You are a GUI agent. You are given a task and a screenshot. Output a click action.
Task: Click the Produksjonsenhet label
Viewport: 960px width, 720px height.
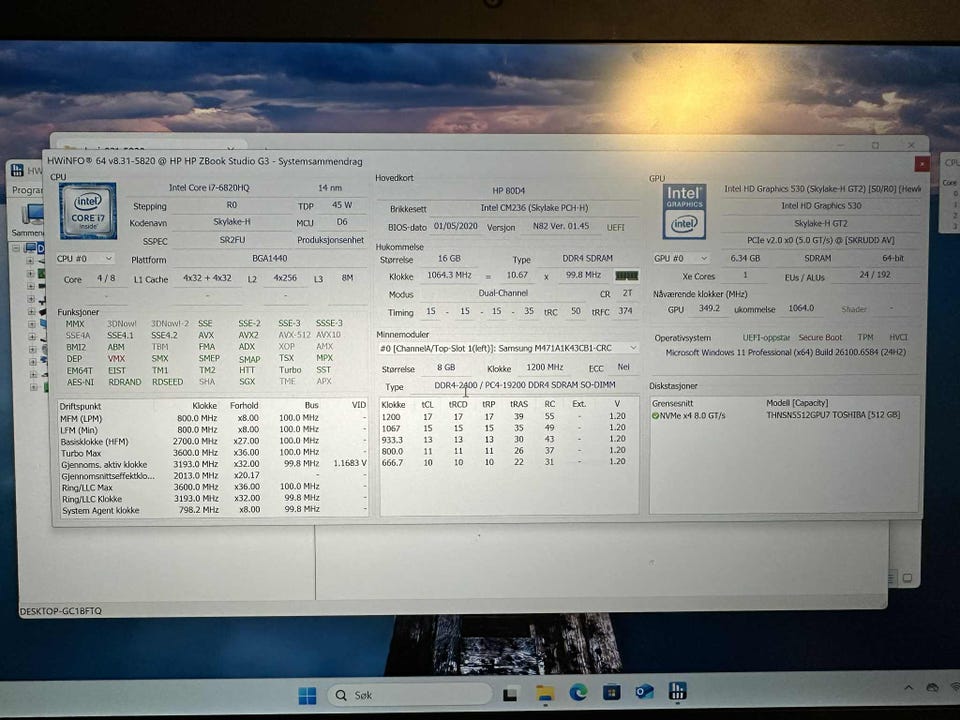click(x=331, y=240)
